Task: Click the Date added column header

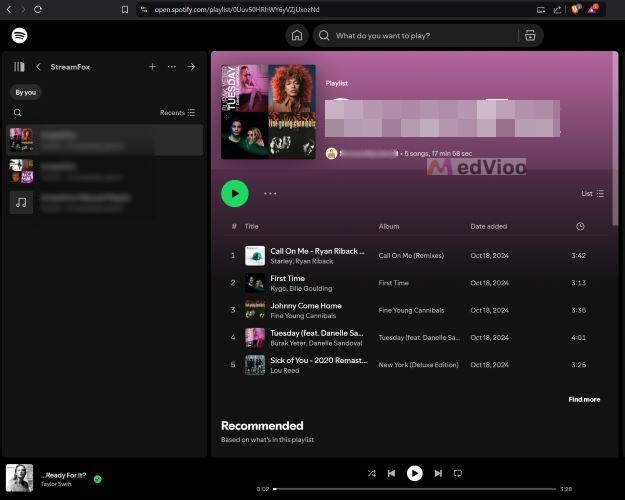Action: [x=489, y=226]
